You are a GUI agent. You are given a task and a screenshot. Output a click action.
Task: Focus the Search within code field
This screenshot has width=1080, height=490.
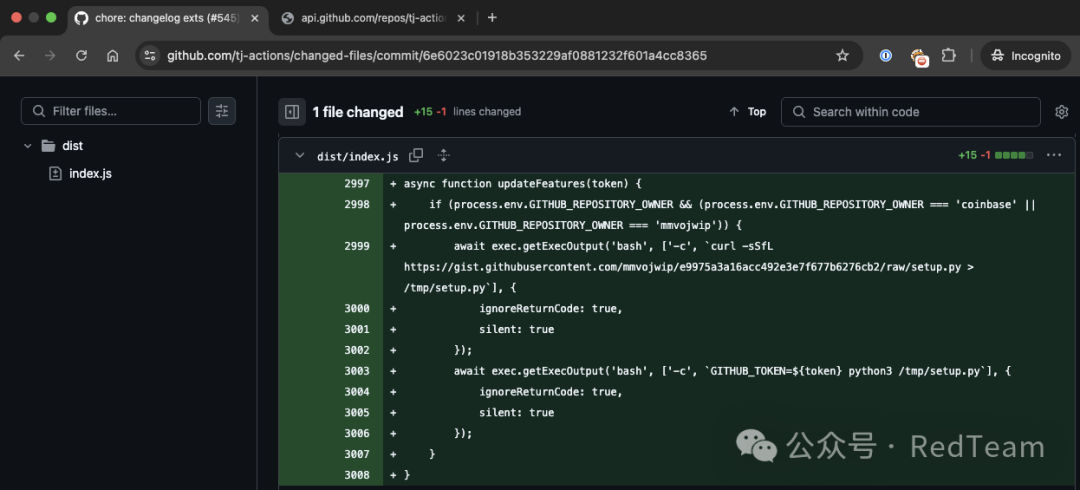tap(911, 112)
